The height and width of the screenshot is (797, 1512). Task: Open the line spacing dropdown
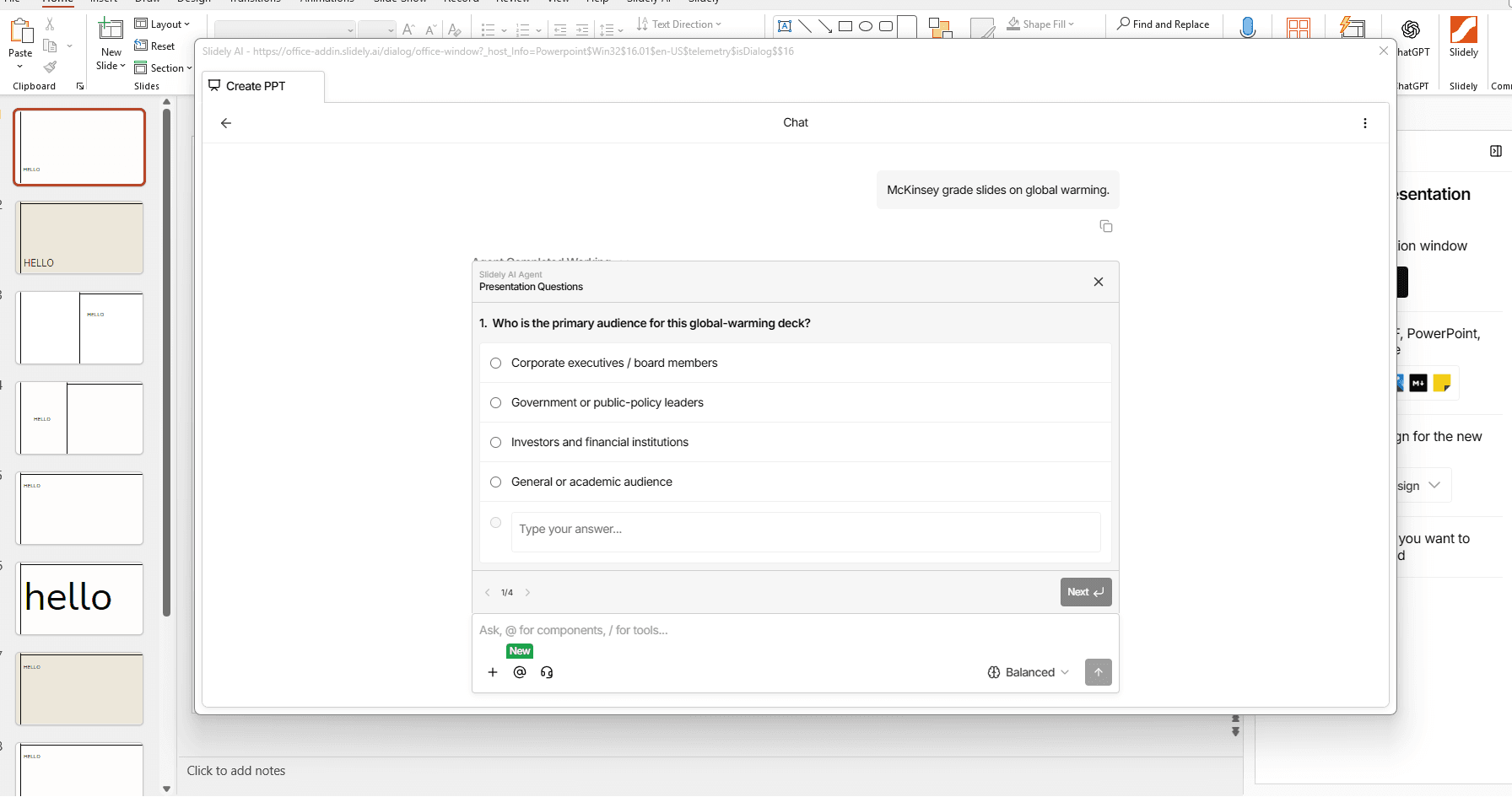611,30
